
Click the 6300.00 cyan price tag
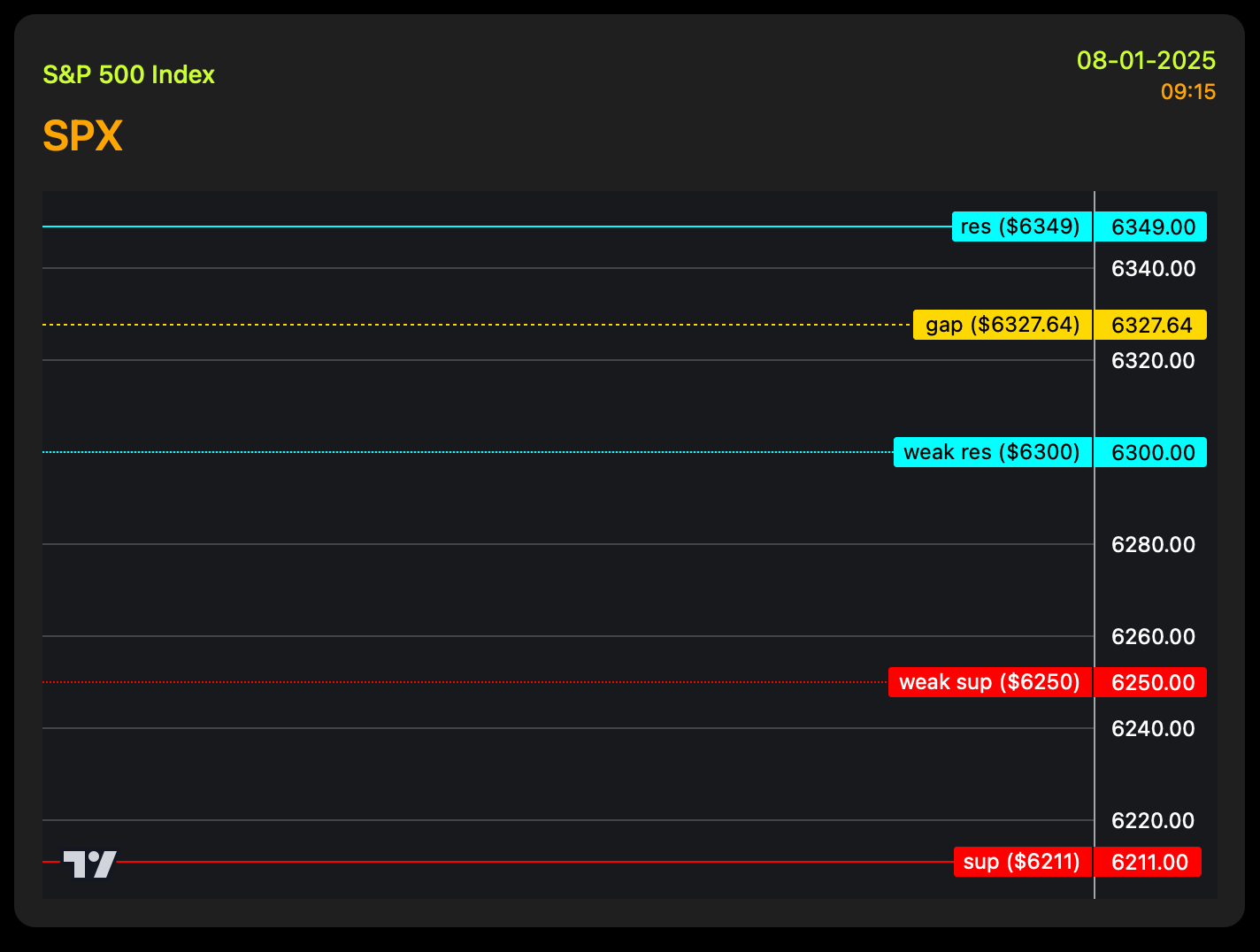pos(1151,453)
